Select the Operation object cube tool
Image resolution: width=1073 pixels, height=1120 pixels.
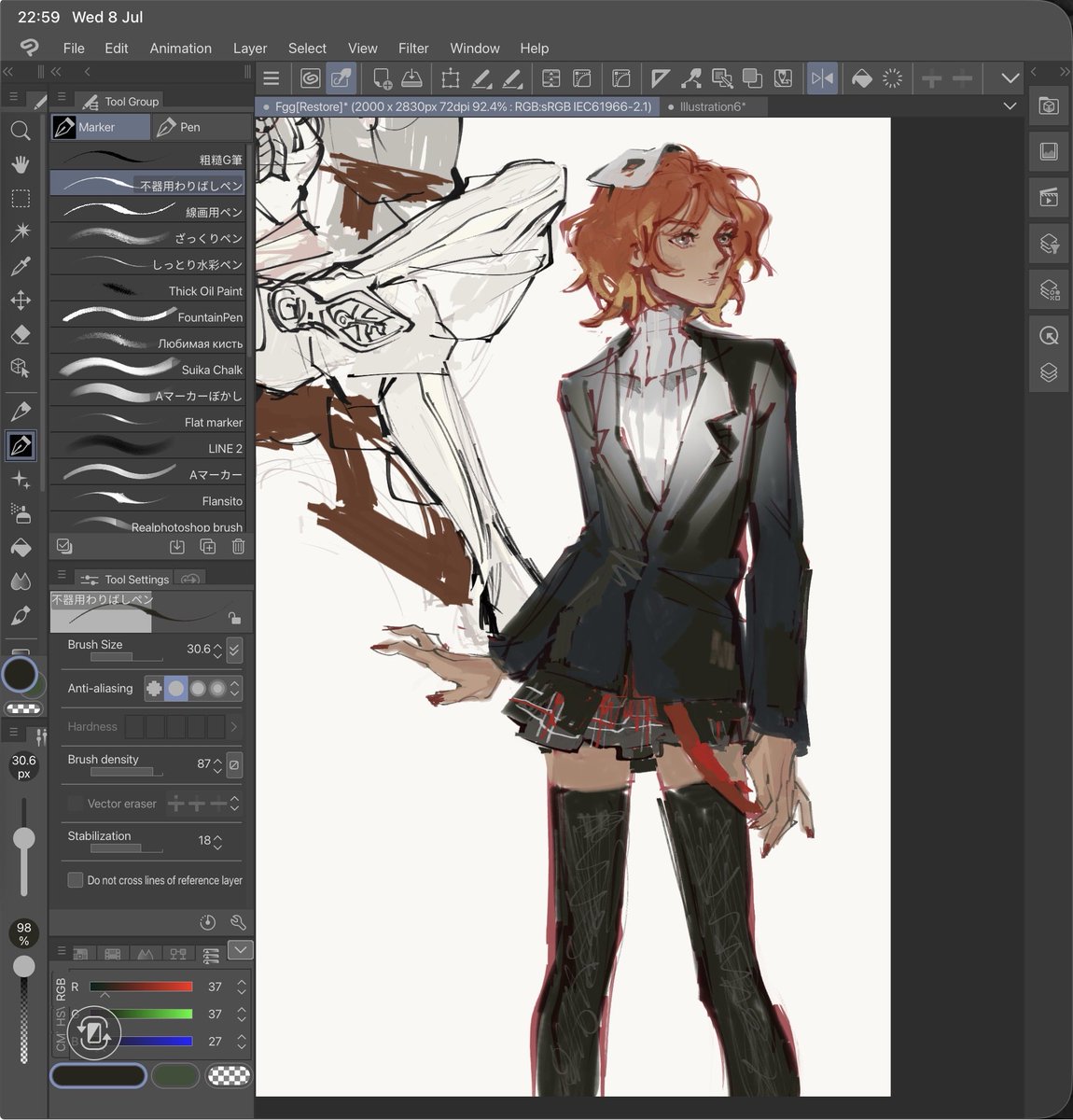(21, 368)
